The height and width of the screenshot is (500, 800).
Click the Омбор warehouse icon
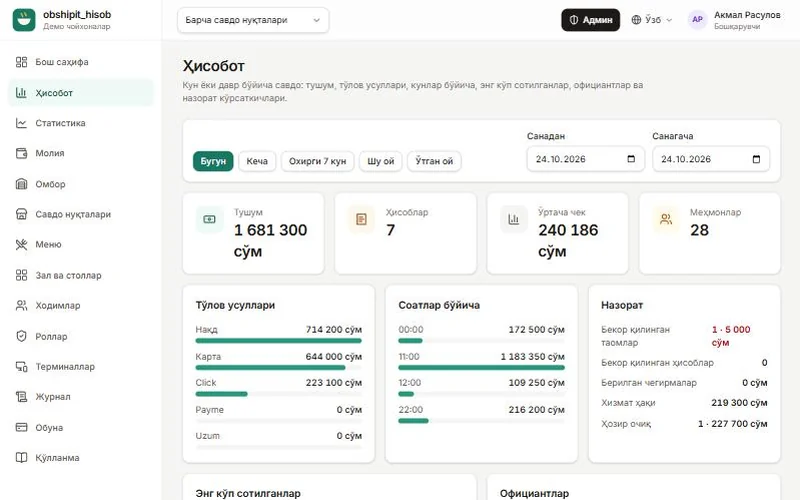click(21, 184)
